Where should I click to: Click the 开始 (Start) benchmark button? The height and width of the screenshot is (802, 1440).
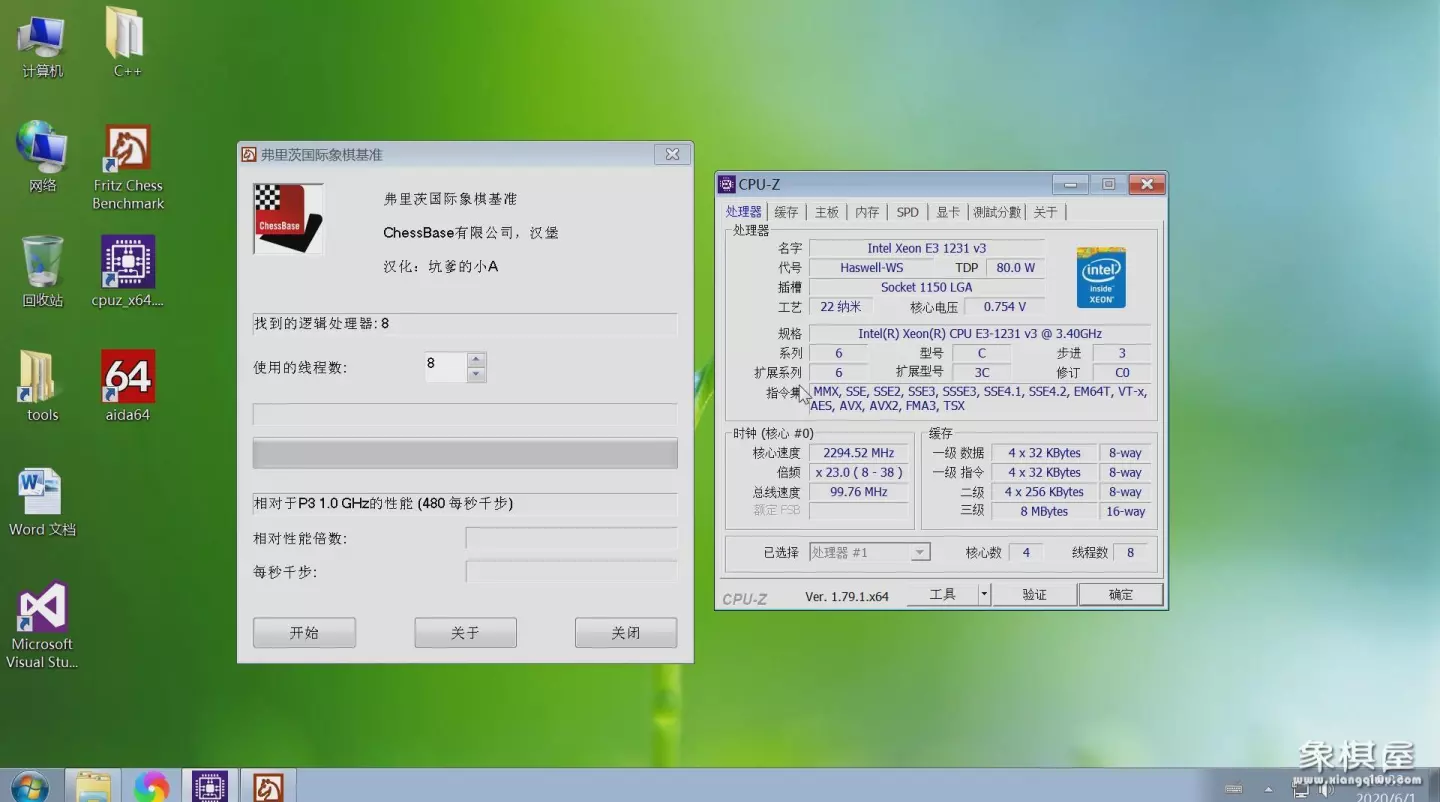tap(304, 633)
